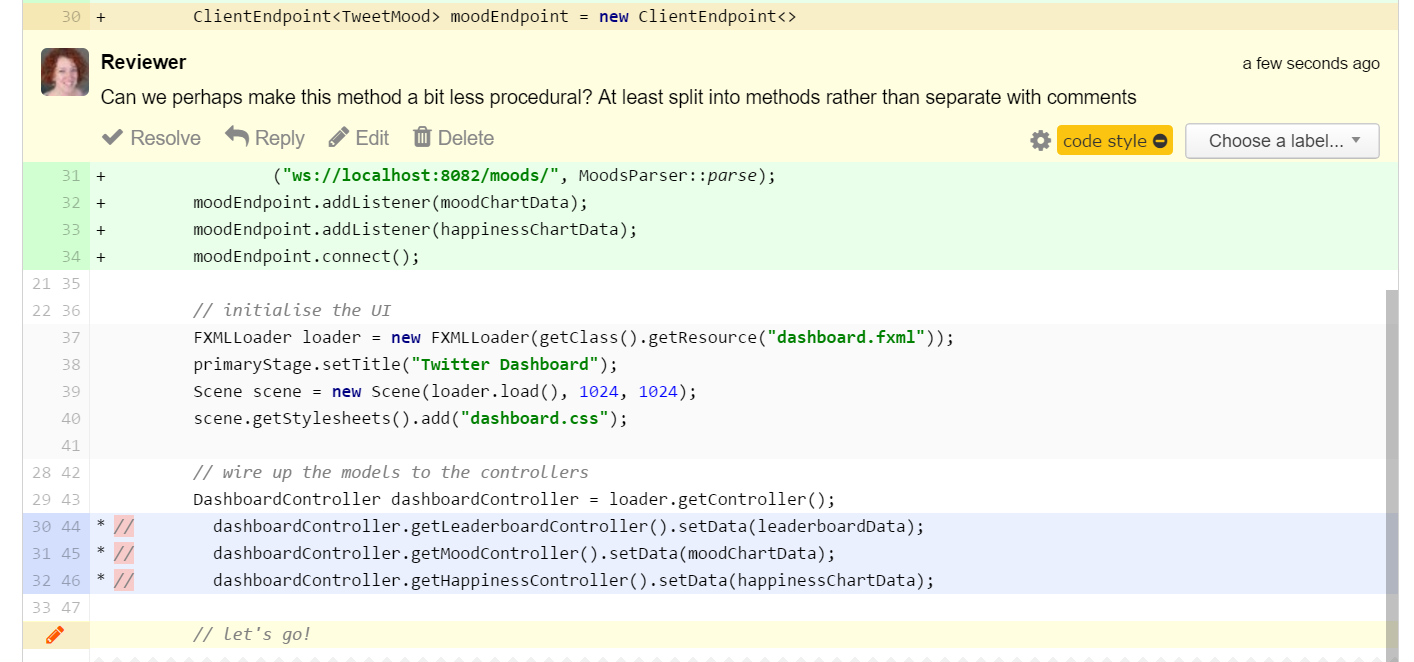Select the moodEndpoint.connect(); code line

307,256
